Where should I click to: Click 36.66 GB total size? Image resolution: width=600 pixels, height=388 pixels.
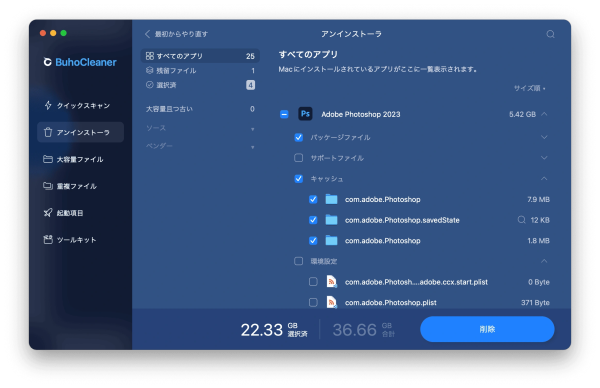364,330
